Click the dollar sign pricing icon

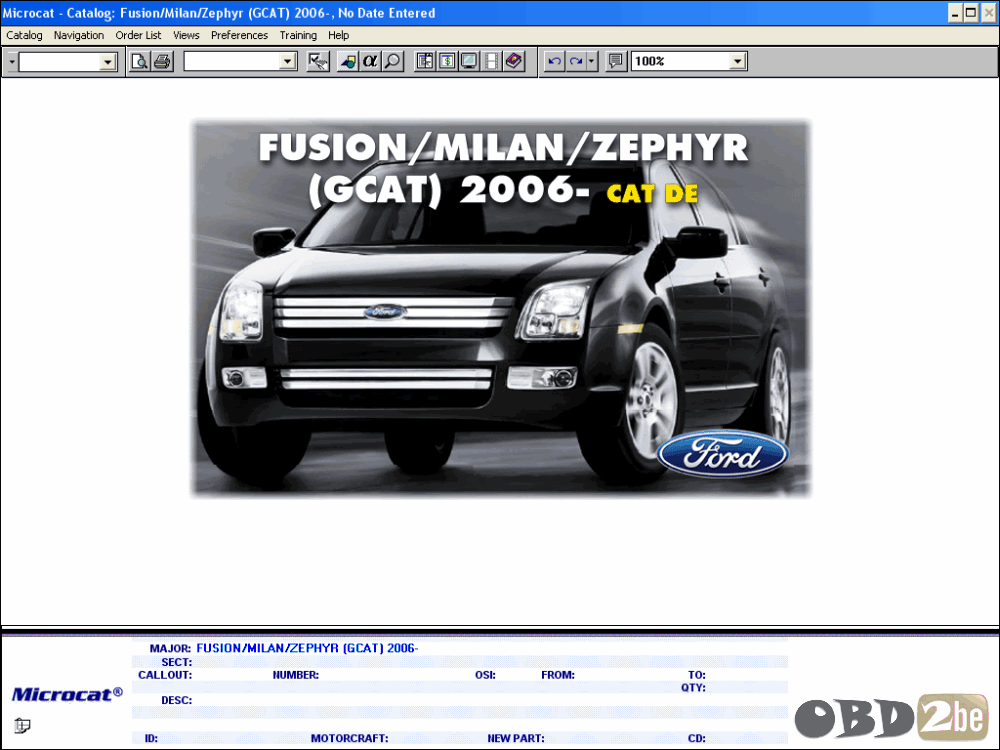pyautogui.click(x=447, y=61)
